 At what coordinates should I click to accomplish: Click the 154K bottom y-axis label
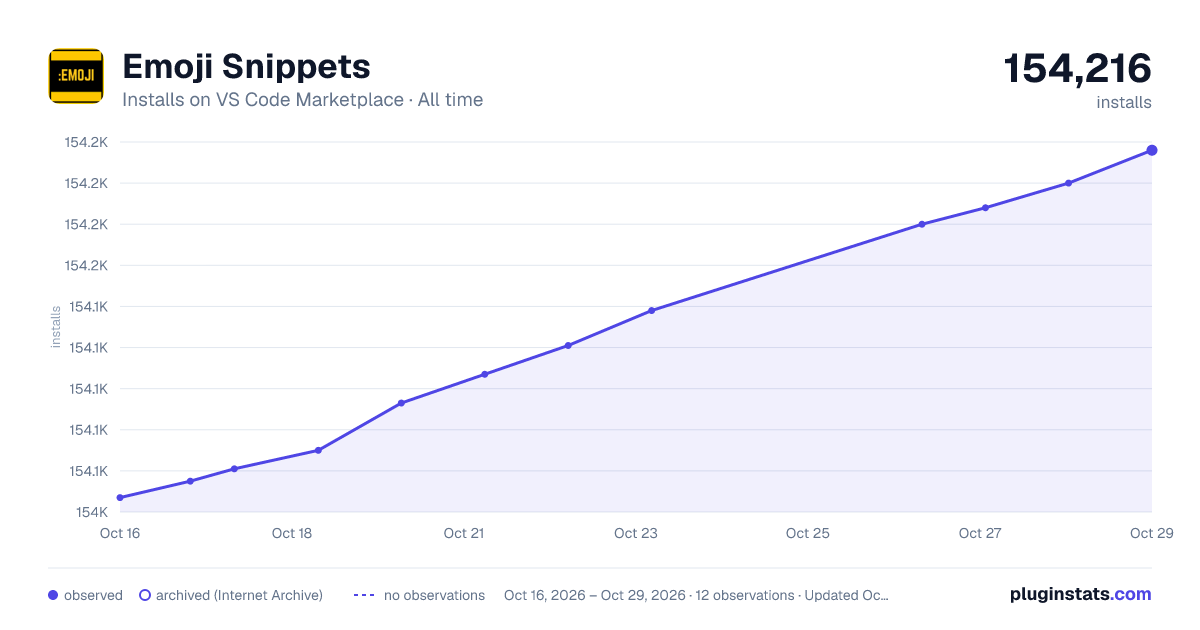pos(92,512)
